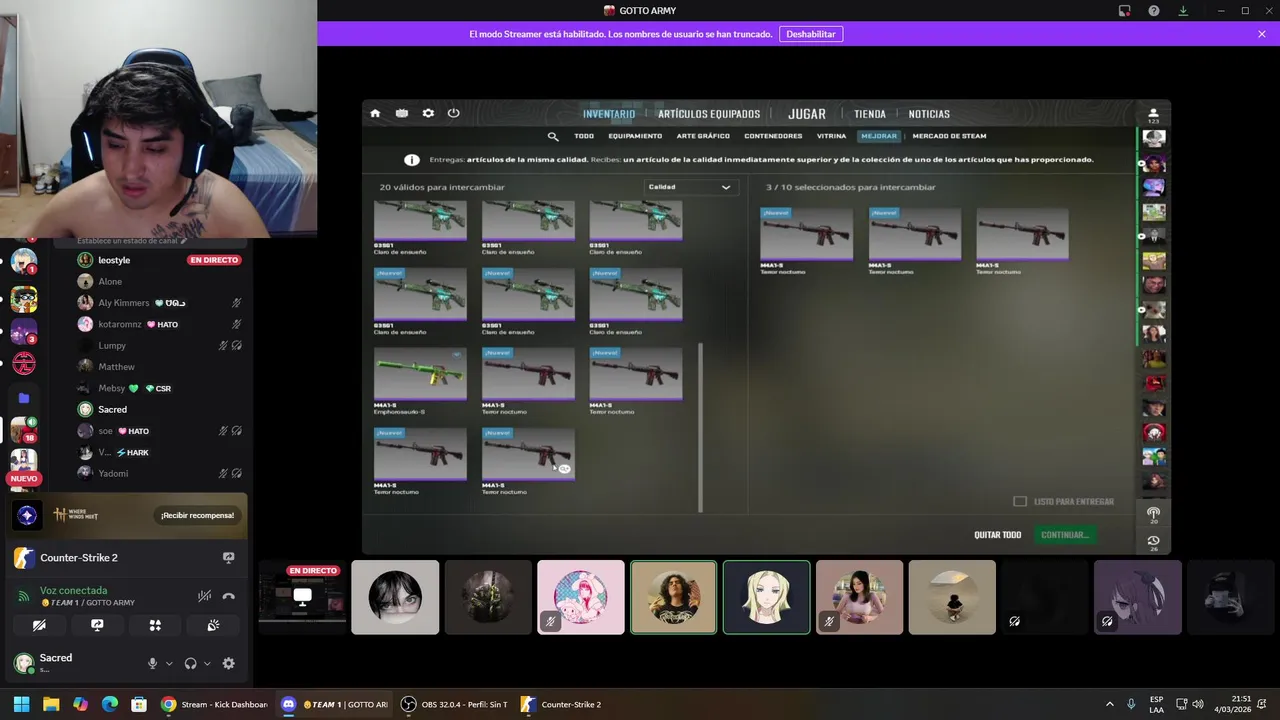The image size is (1280, 720).
Task: Turn on camera in Discord voice panel
Action: [39, 625]
